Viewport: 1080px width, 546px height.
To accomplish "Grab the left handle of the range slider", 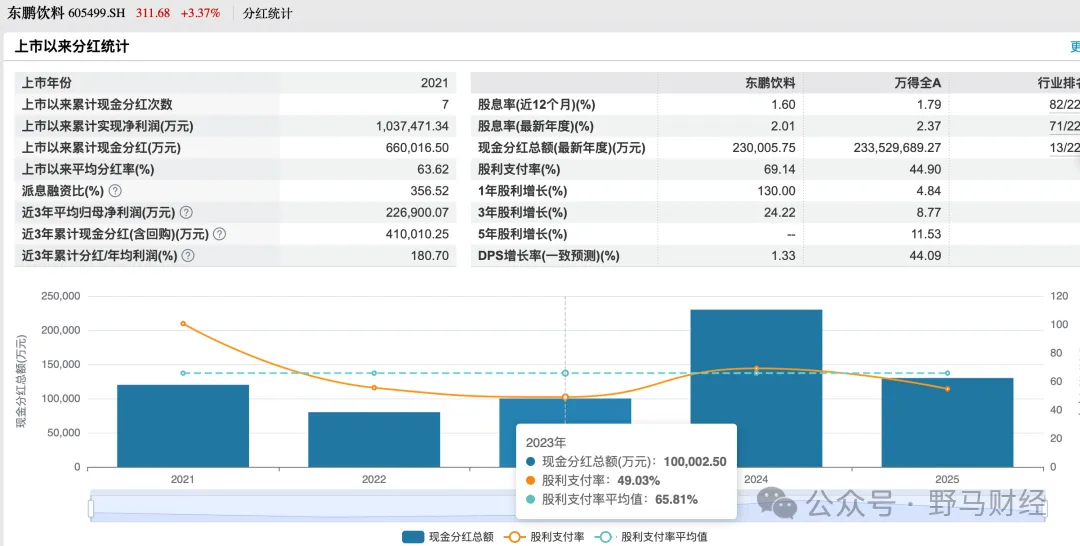I will click(91, 509).
